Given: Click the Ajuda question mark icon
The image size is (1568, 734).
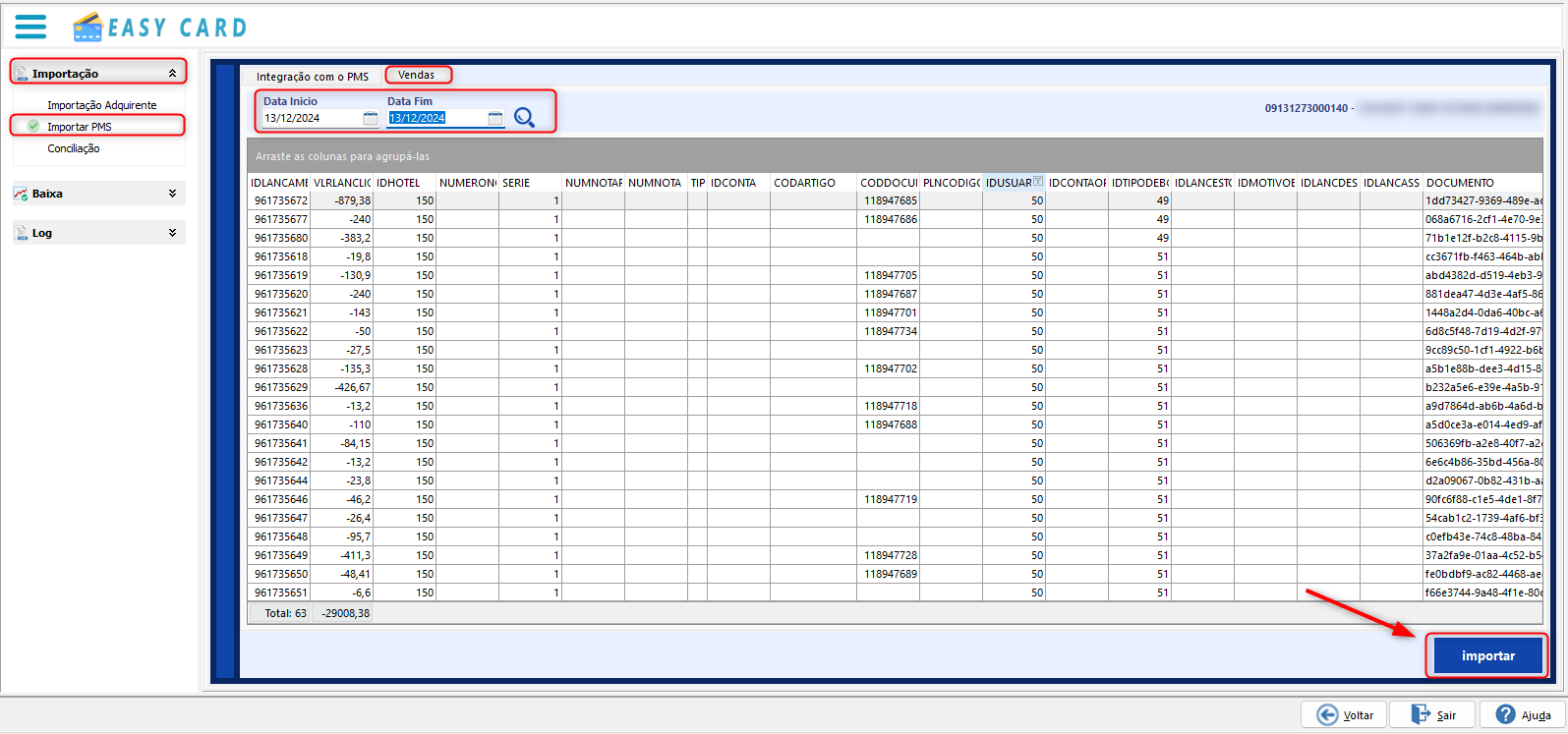Looking at the screenshot, I should [x=1505, y=714].
